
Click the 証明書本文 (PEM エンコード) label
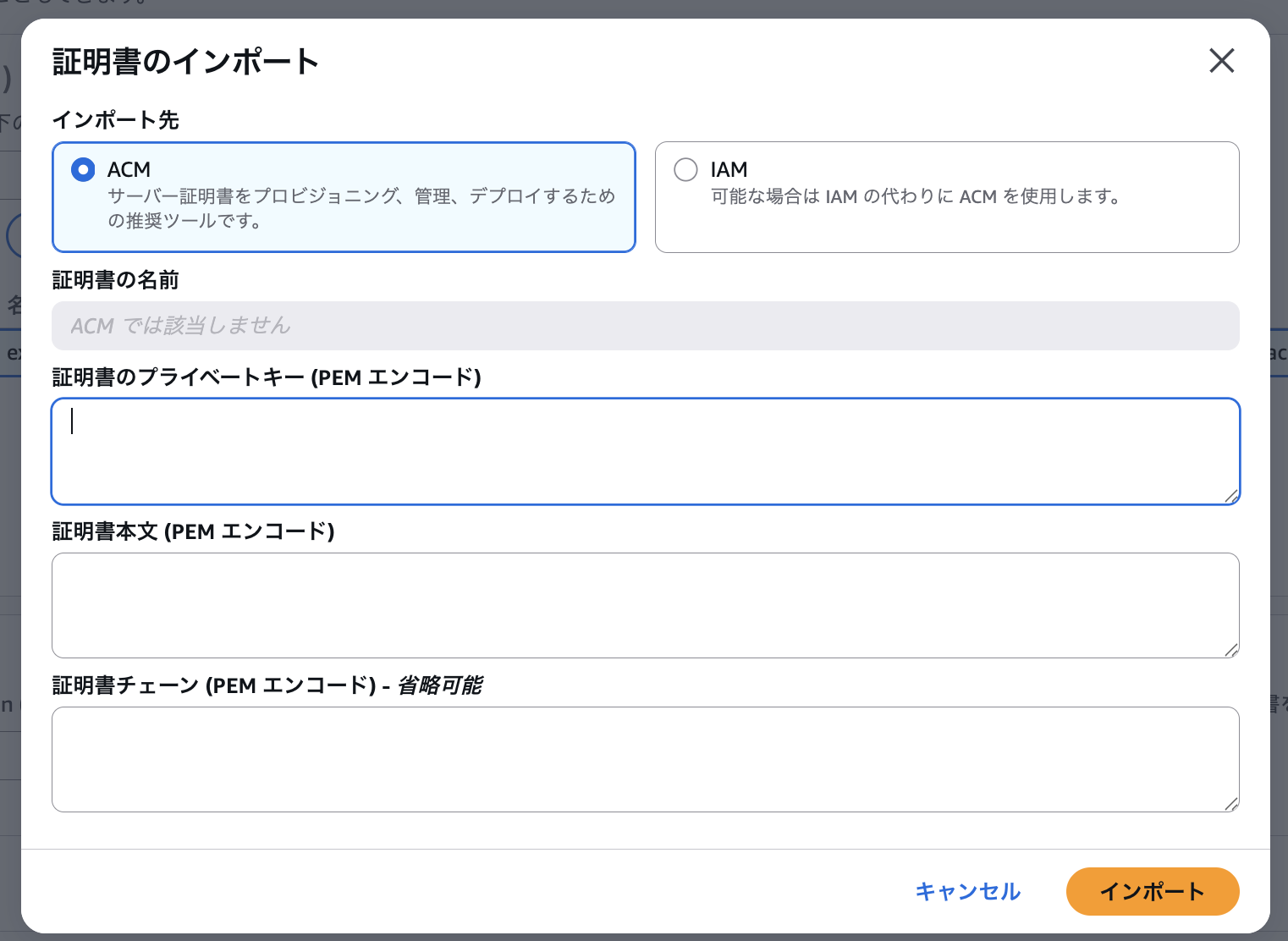pyautogui.click(x=193, y=532)
